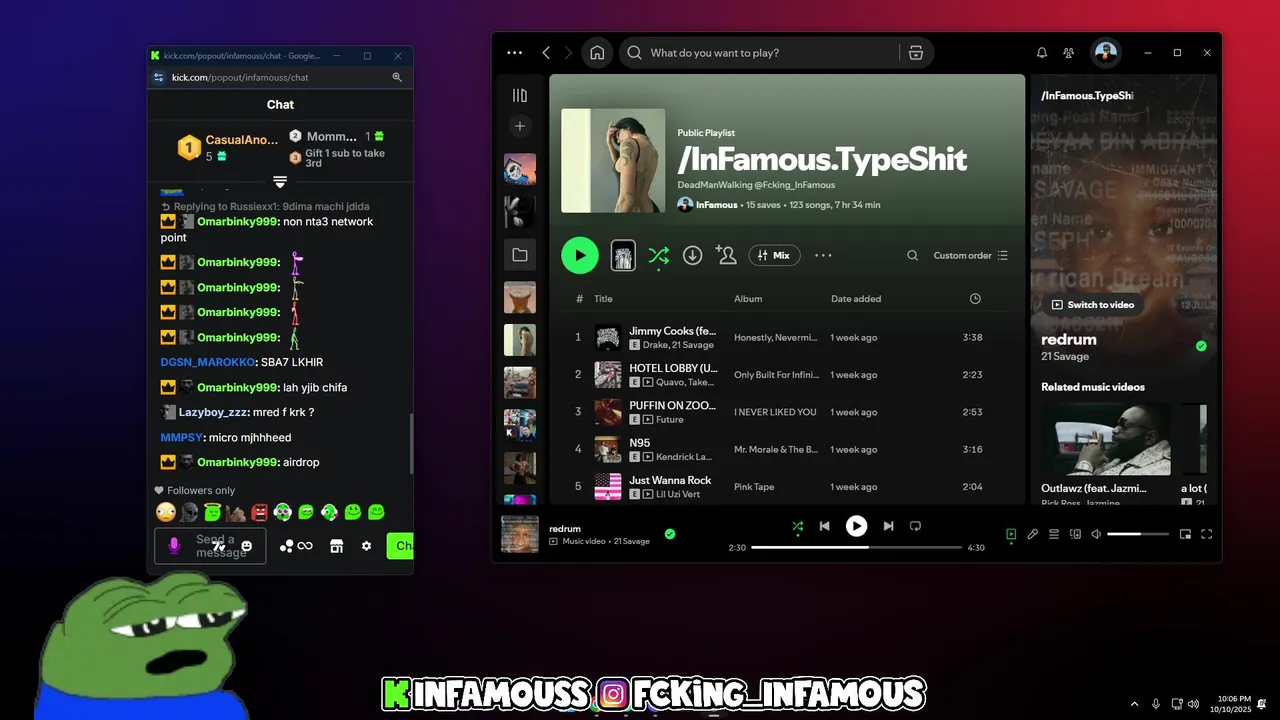Open Kick shop storefront icon
The width and height of the screenshot is (1280, 720).
pos(337,546)
